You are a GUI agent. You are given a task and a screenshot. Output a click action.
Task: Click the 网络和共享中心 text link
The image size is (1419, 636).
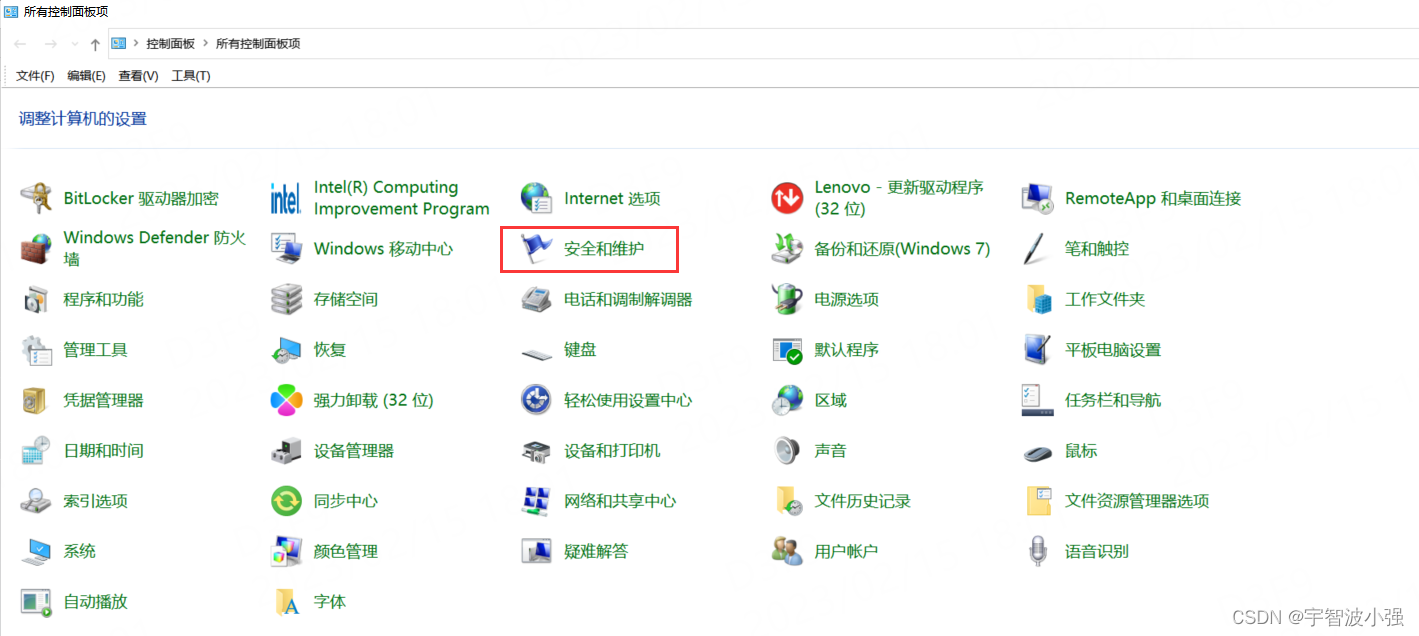(x=620, y=501)
